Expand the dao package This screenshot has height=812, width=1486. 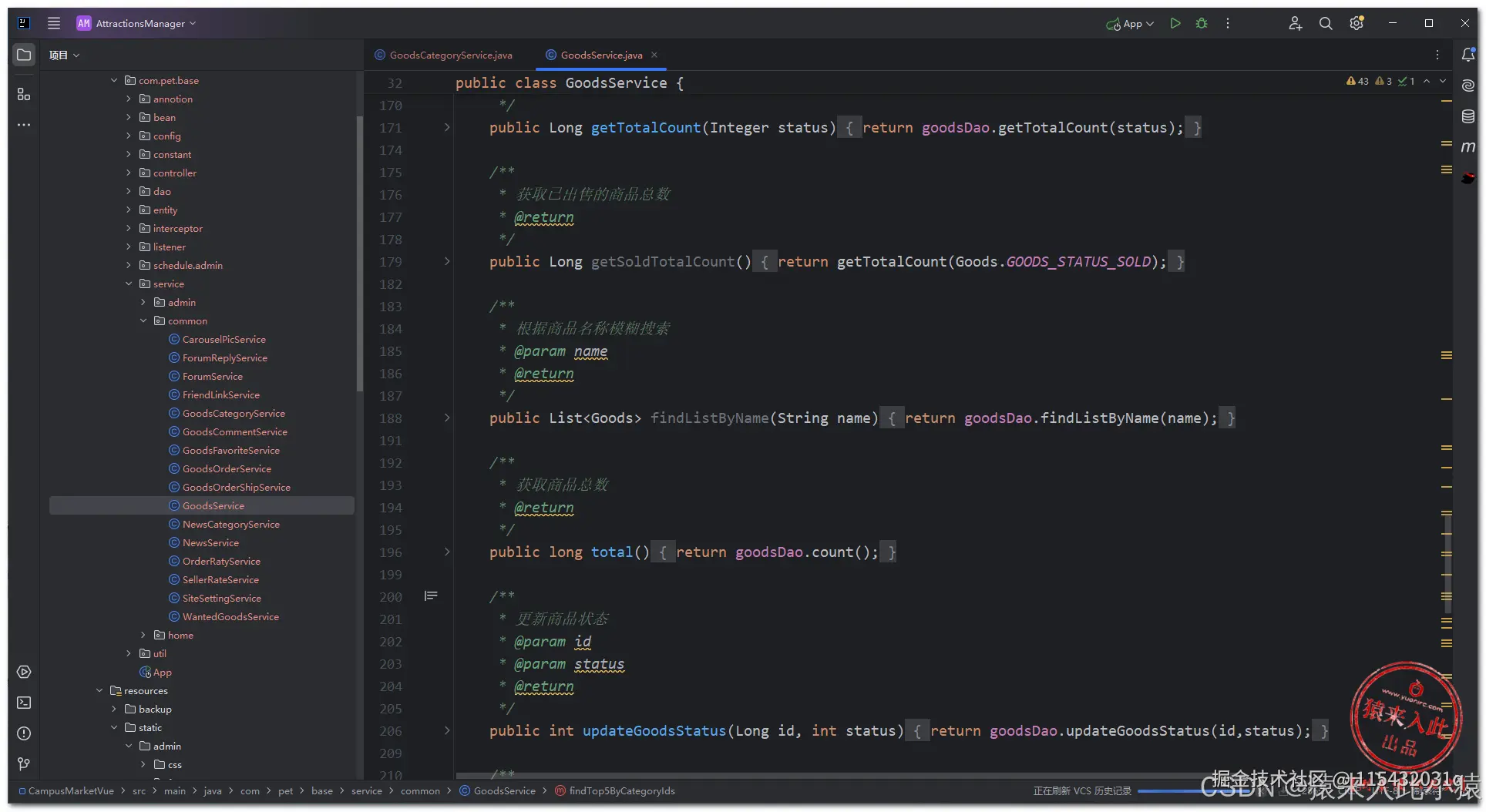pyautogui.click(x=129, y=191)
